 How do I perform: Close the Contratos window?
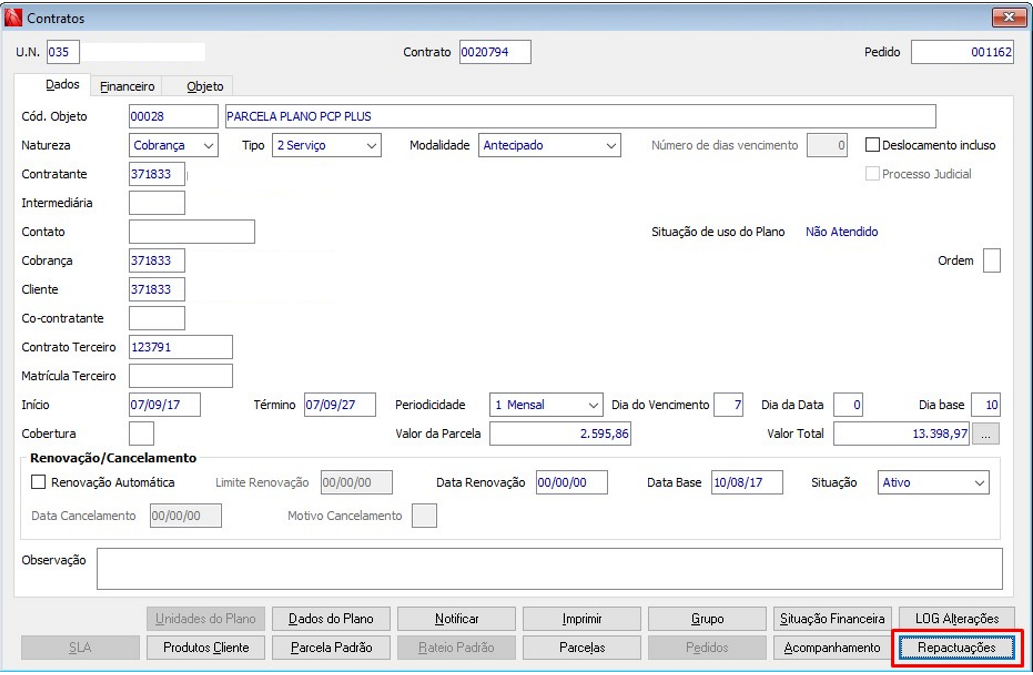click(x=1008, y=17)
